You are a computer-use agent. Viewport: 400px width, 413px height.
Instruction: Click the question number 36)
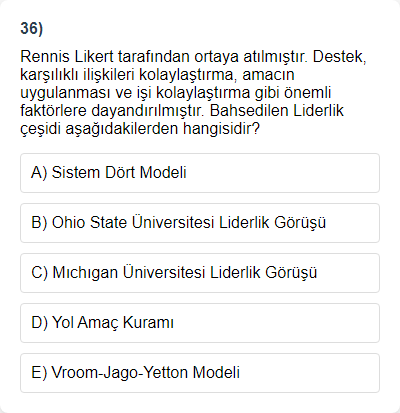tap(32, 28)
